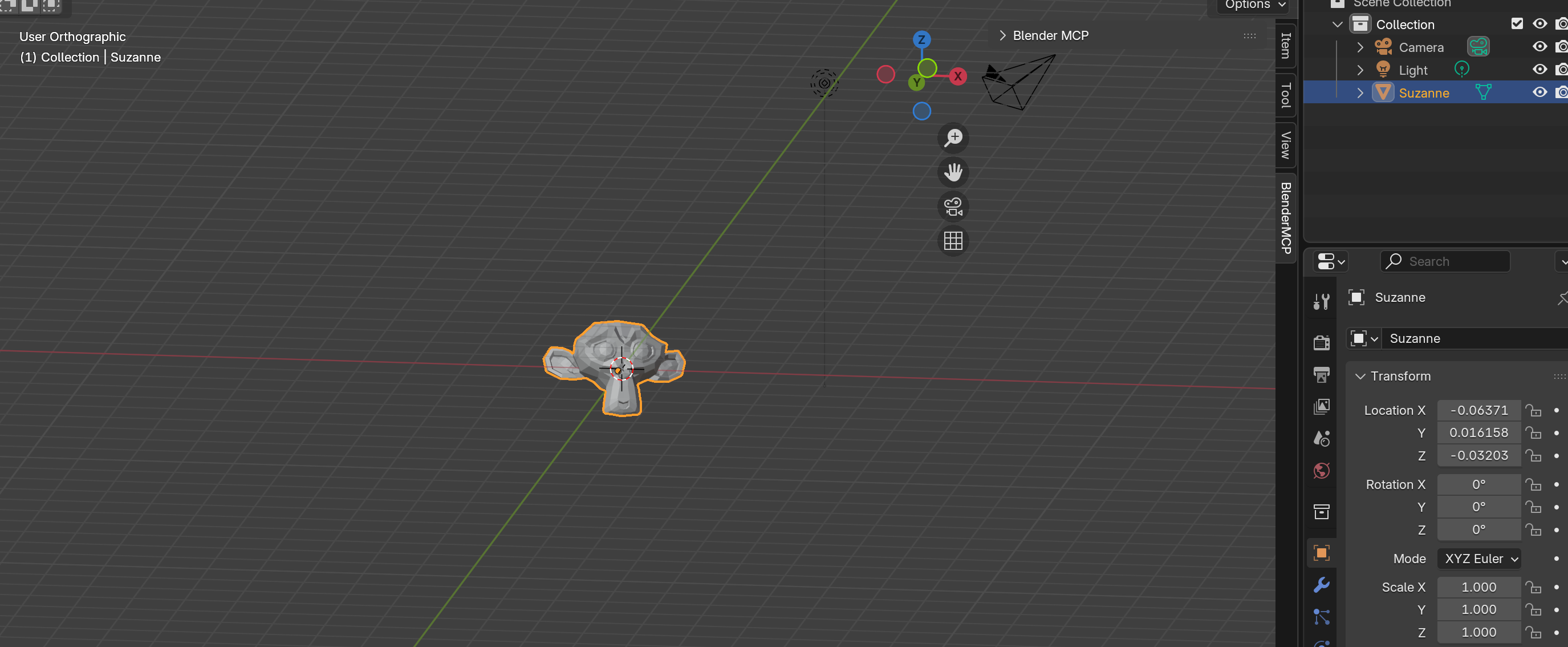The height and width of the screenshot is (647, 1568).
Task: Open the Output properties (printer icon)
Action: pos(1321,374)
